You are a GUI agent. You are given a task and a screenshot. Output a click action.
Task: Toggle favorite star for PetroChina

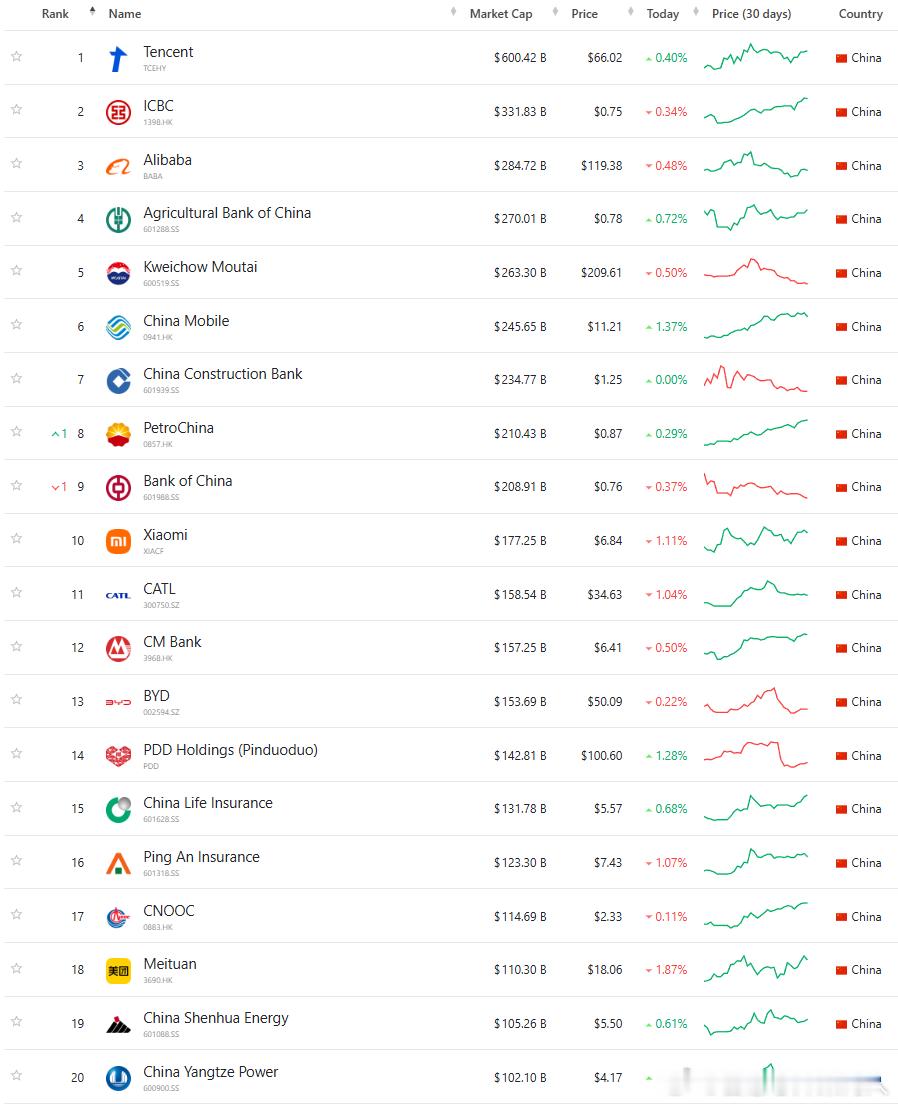click(16, 432)
